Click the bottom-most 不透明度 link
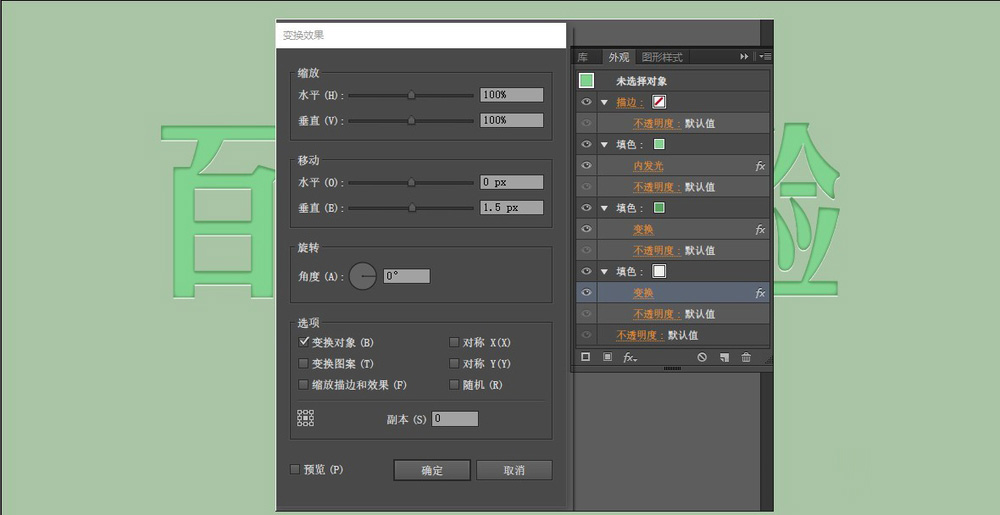This screenshot has width=1000, height=515. [x=640, y=335]
